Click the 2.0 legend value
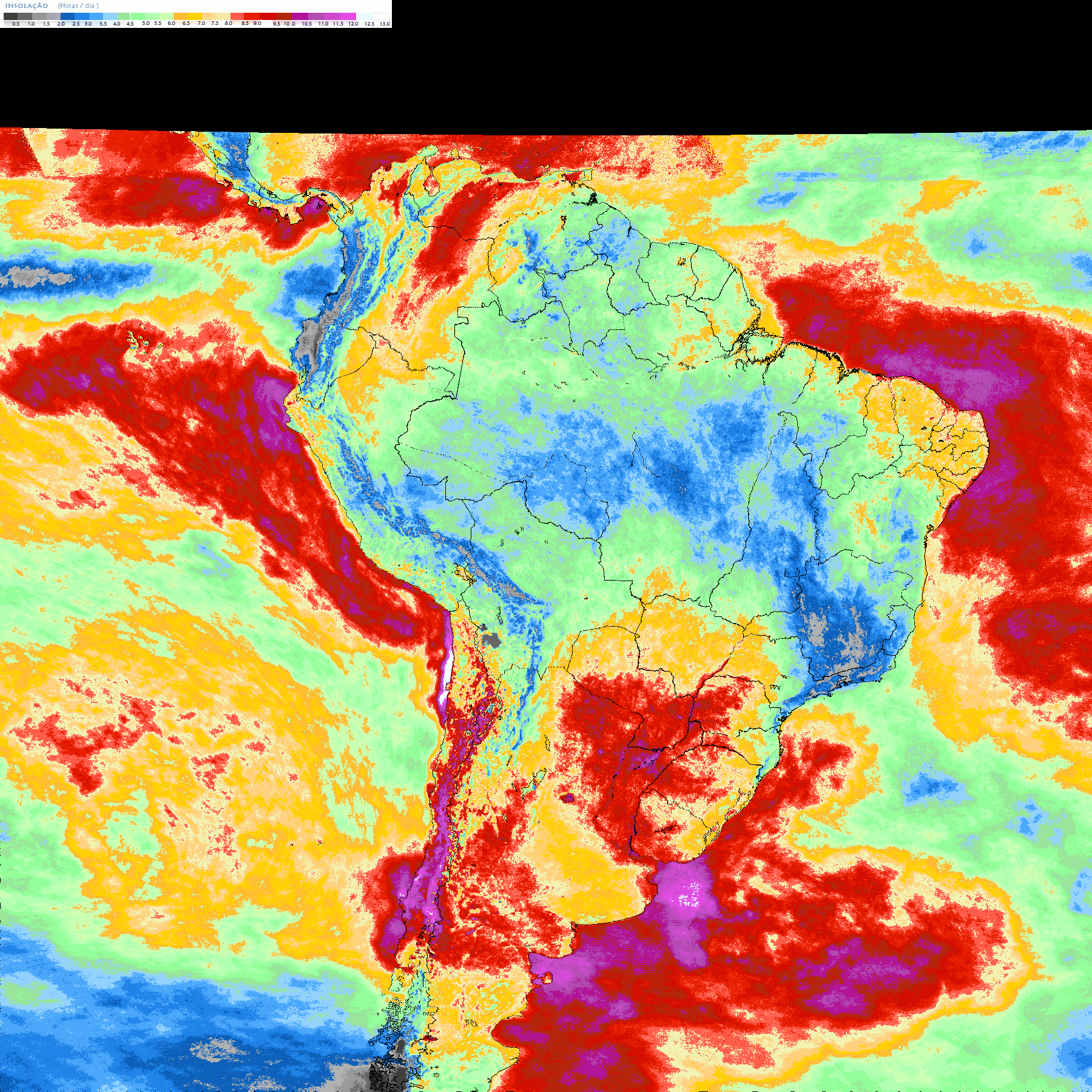The height and width of the screenshot is (1092, 1092). tap(61, 24)
